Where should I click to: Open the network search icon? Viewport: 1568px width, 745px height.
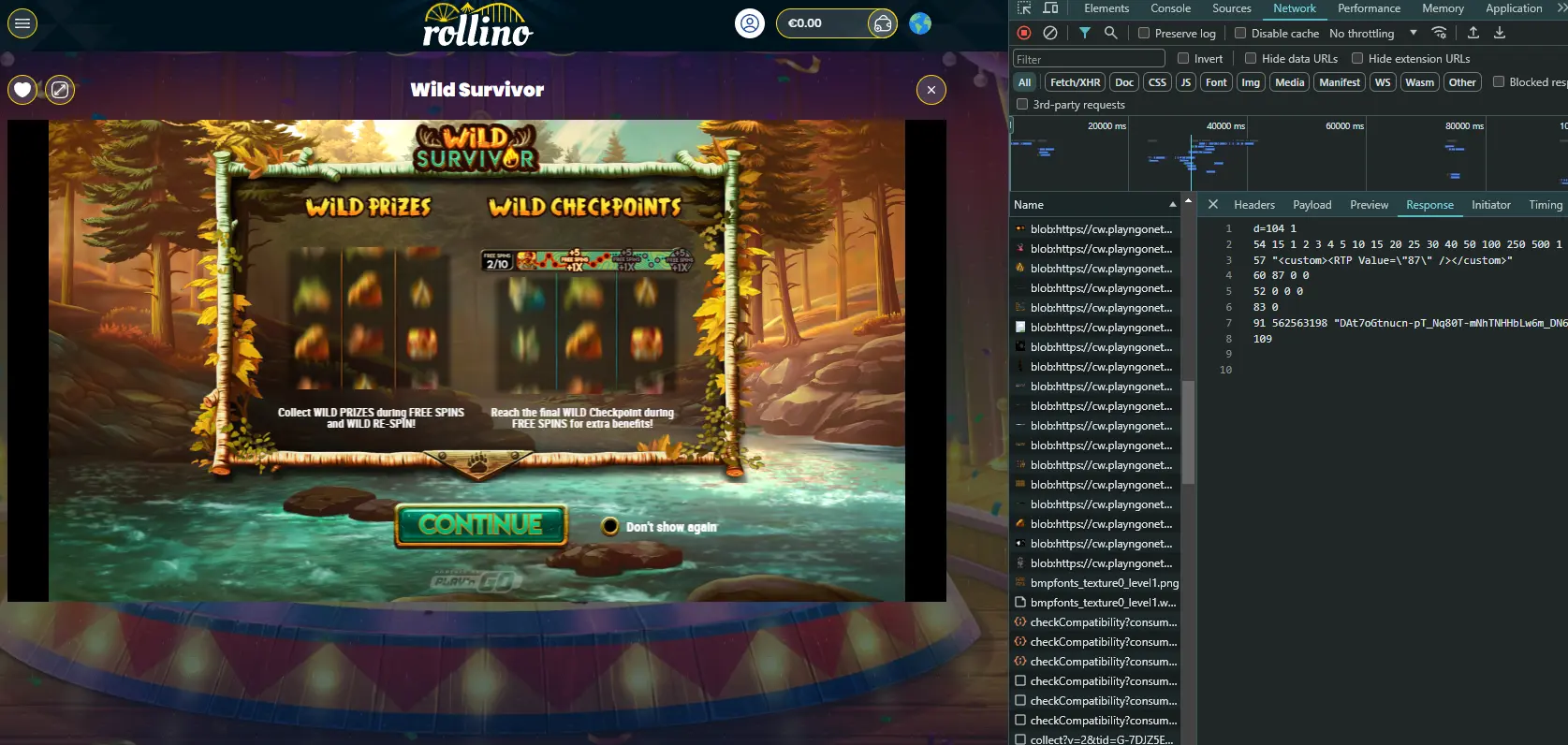[x=1110, y=33]
